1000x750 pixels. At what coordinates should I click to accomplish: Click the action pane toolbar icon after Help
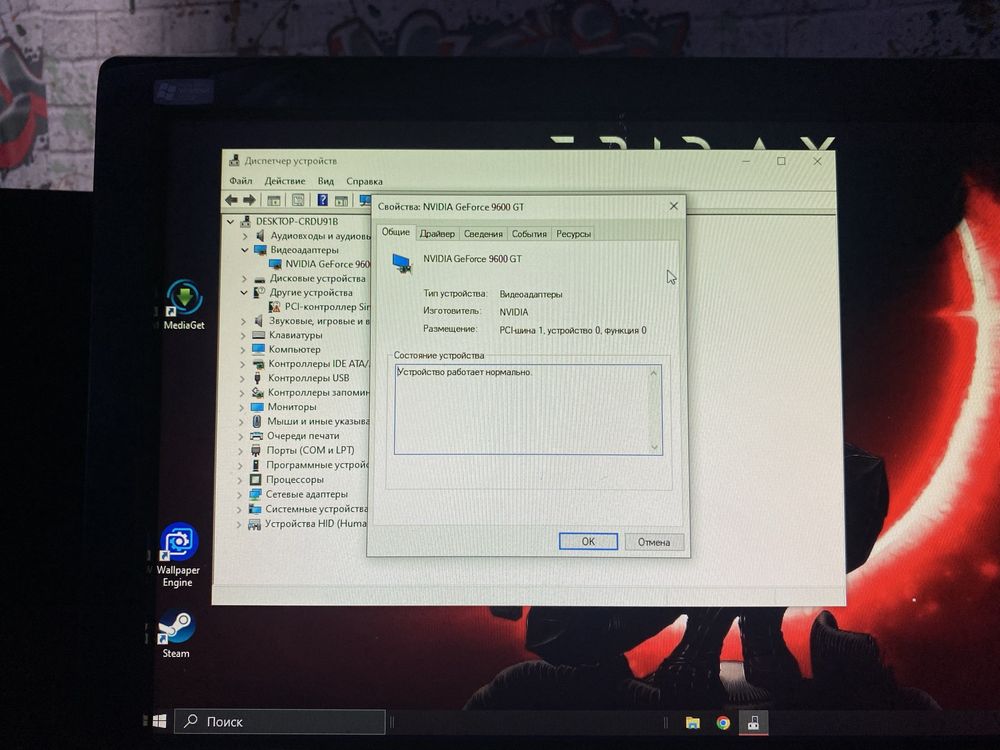coord(342,201)
